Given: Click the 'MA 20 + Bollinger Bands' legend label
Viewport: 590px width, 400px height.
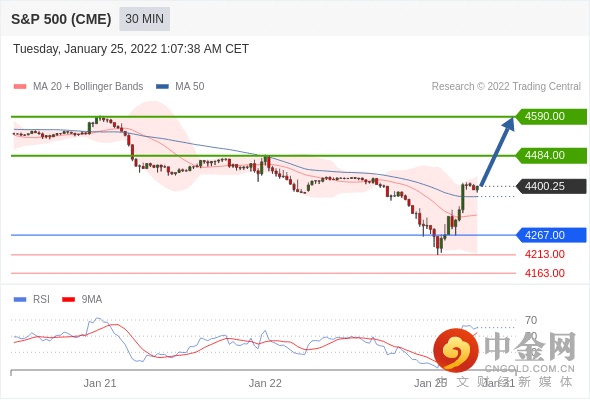Looking at the screenshot, I should 88,87.
